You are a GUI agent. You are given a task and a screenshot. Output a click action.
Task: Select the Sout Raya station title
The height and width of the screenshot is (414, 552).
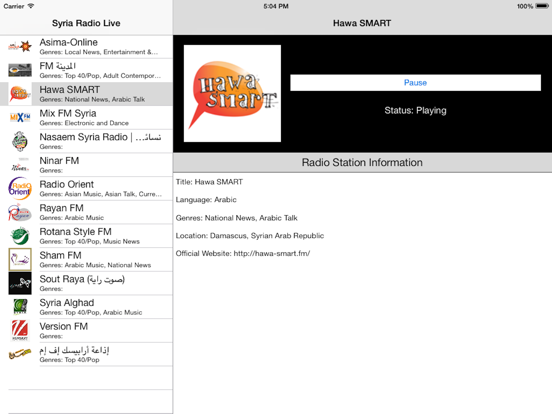click(x=82, y=279)
